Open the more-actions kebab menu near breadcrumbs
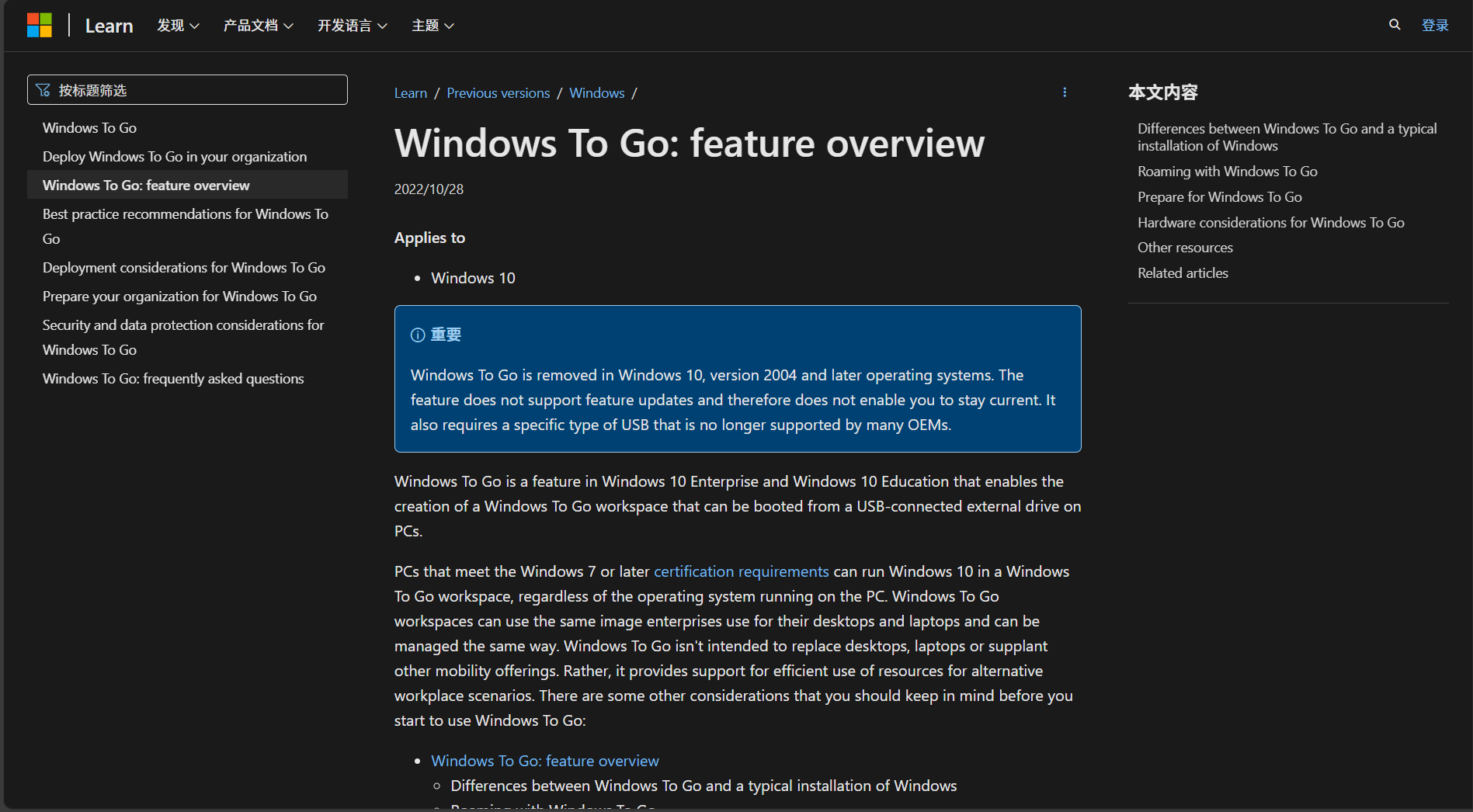This screenshot has height=812, width=1473. pyautogui.click(x=1065, y=92)
